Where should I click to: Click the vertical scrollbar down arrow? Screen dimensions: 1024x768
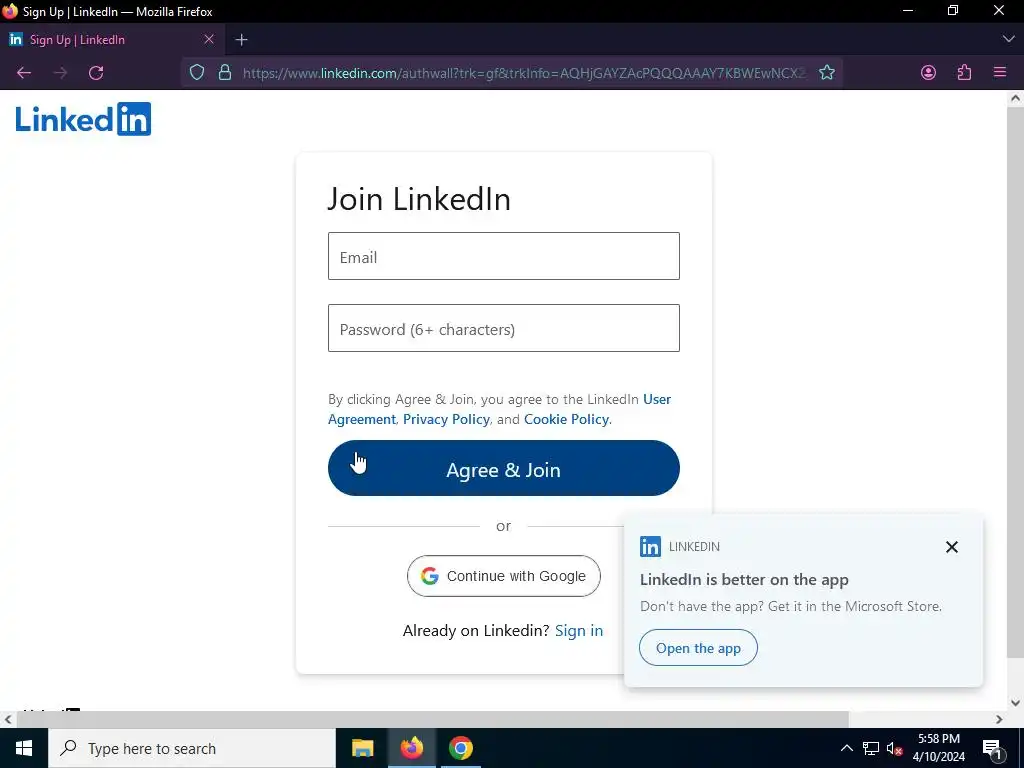point(1015,703)
